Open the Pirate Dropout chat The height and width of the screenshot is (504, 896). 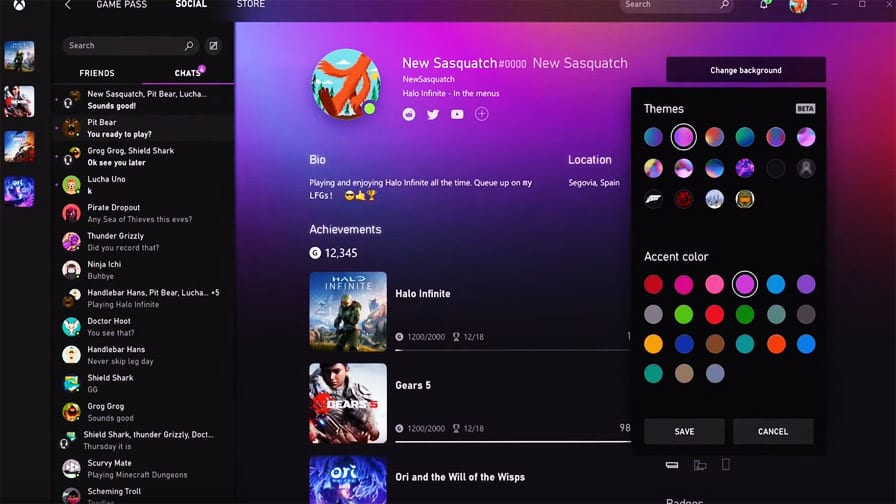pos(143,213)
